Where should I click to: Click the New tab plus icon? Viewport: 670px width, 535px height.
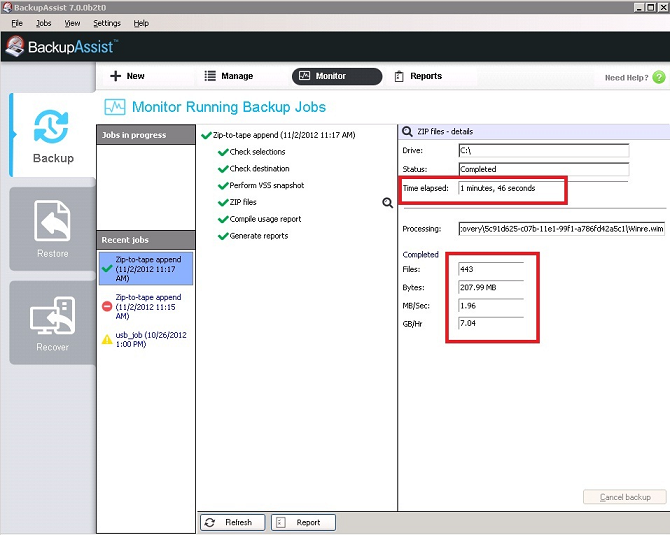(x=115, y=76)
